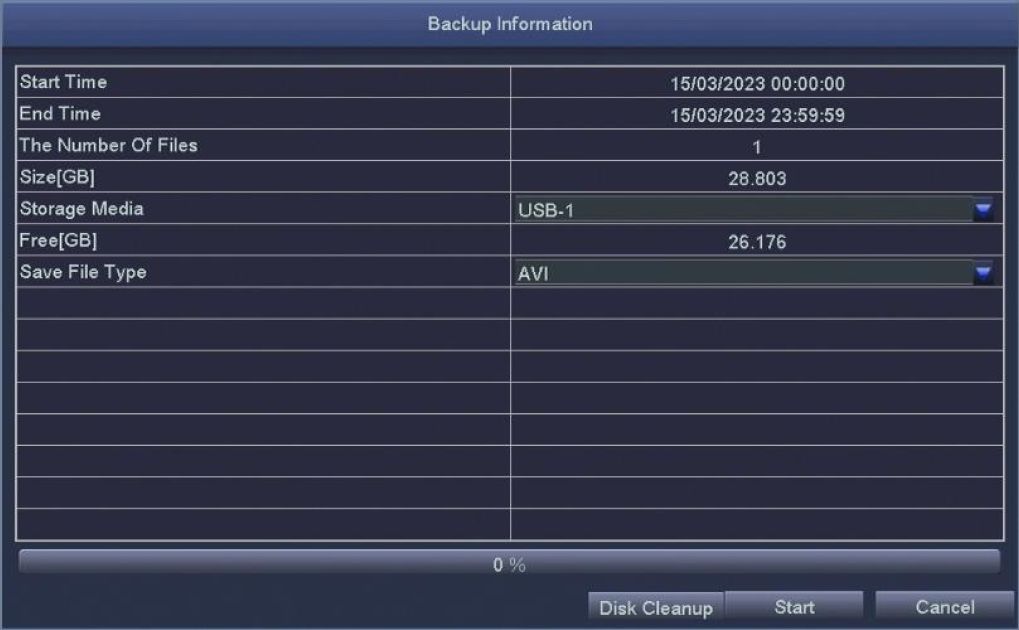The height and width of the screenshot is (630, 1019).
Task: Click the Backup Information title bar
Action: 509,24
